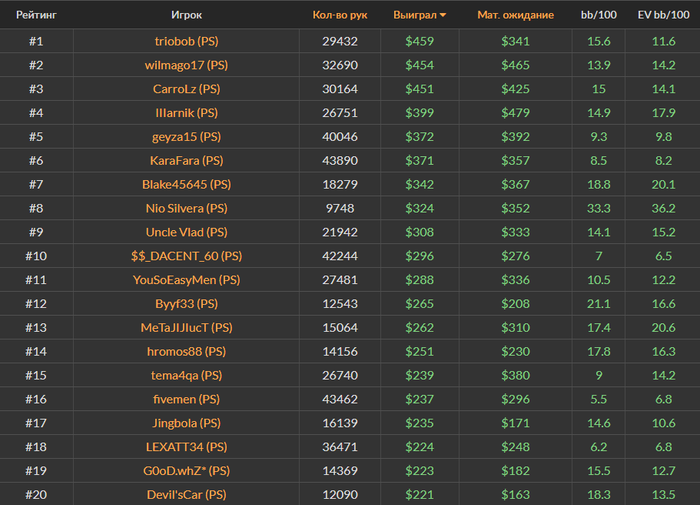Click $$_DACENT_60 (PS) player link
The image size is (700, 505).
186,256
